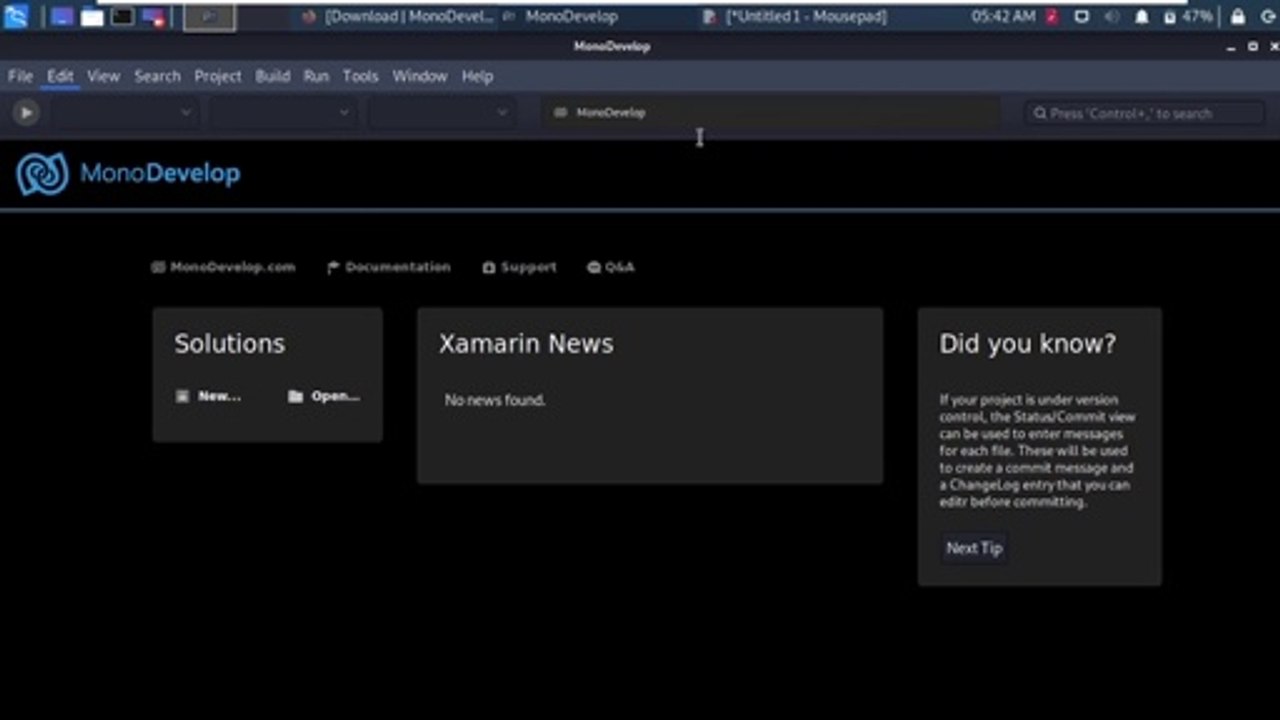
Task: Open the Tools menu
Action: point(360,76)
